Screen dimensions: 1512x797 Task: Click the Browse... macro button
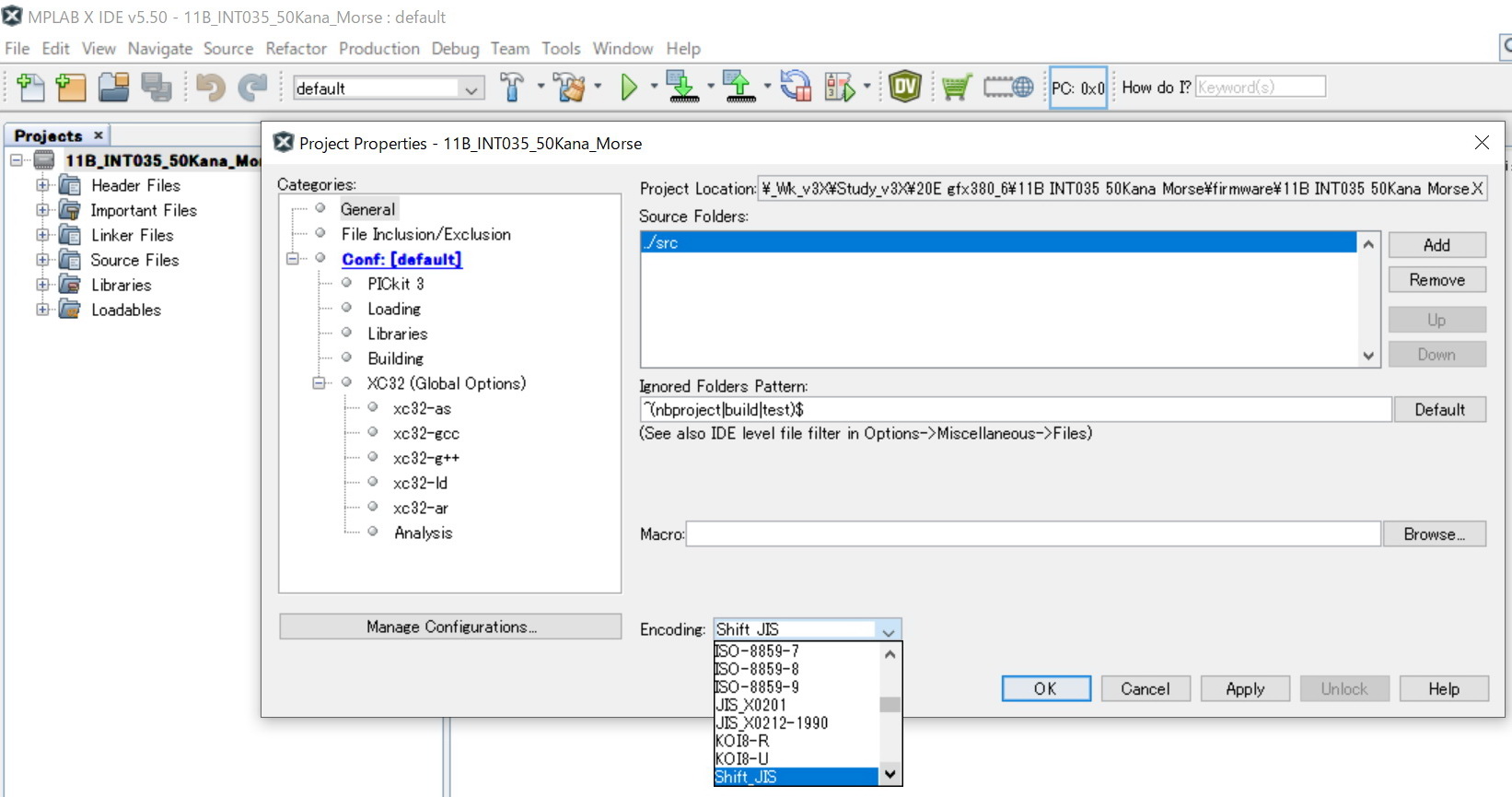(x=1435, y=534)
